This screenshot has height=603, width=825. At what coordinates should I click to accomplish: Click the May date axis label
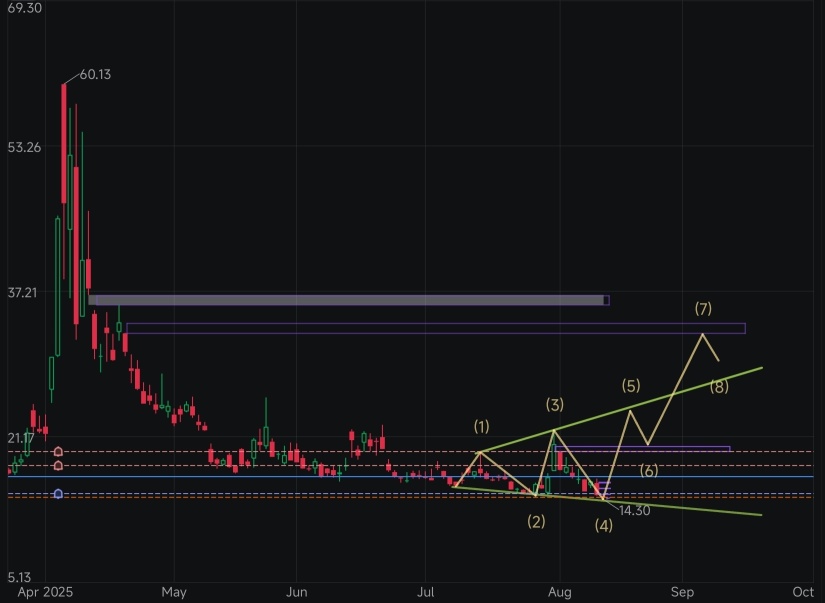point(174,592)
